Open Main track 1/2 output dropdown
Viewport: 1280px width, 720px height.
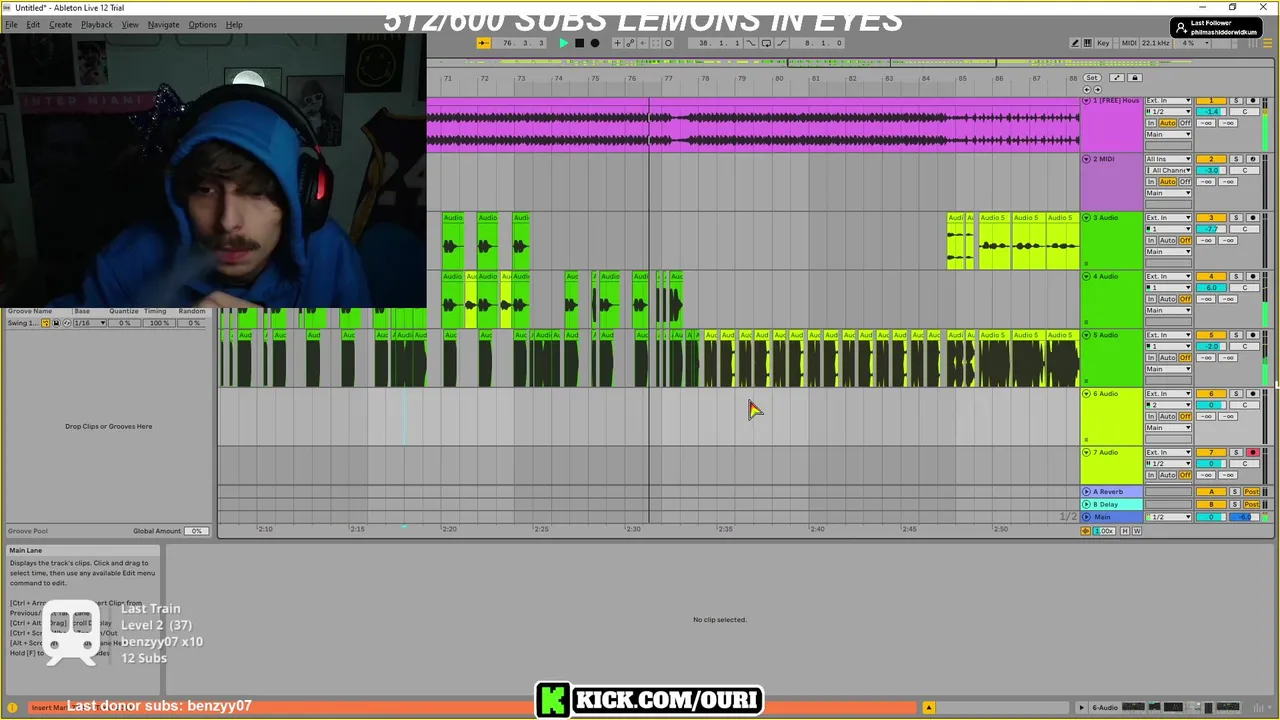click(x=1168, y=517)
